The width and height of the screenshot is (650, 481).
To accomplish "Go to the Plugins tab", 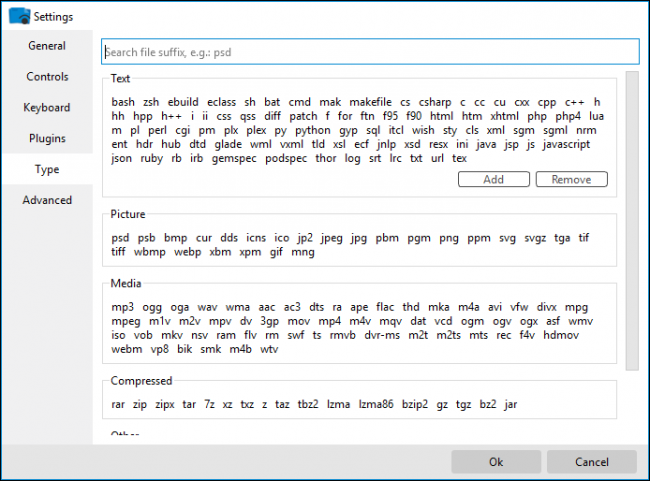I will coord(47,139).
